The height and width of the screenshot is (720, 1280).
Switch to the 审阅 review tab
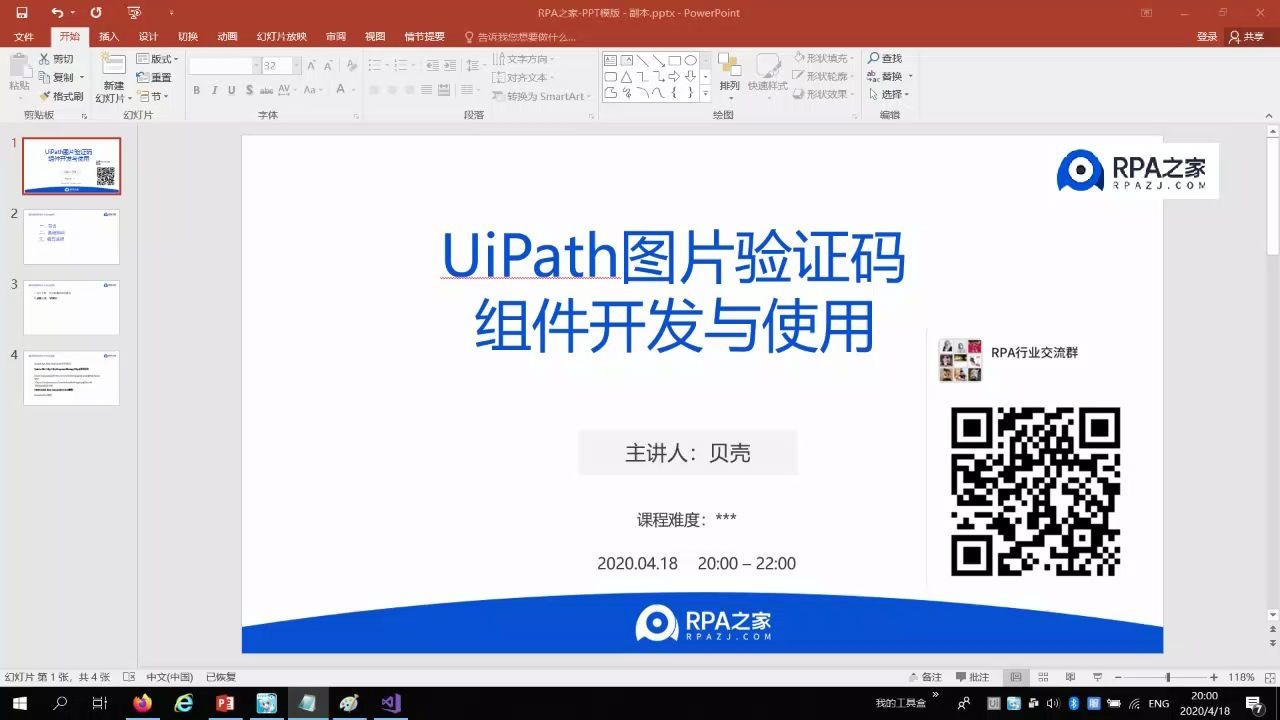point(336,37)
